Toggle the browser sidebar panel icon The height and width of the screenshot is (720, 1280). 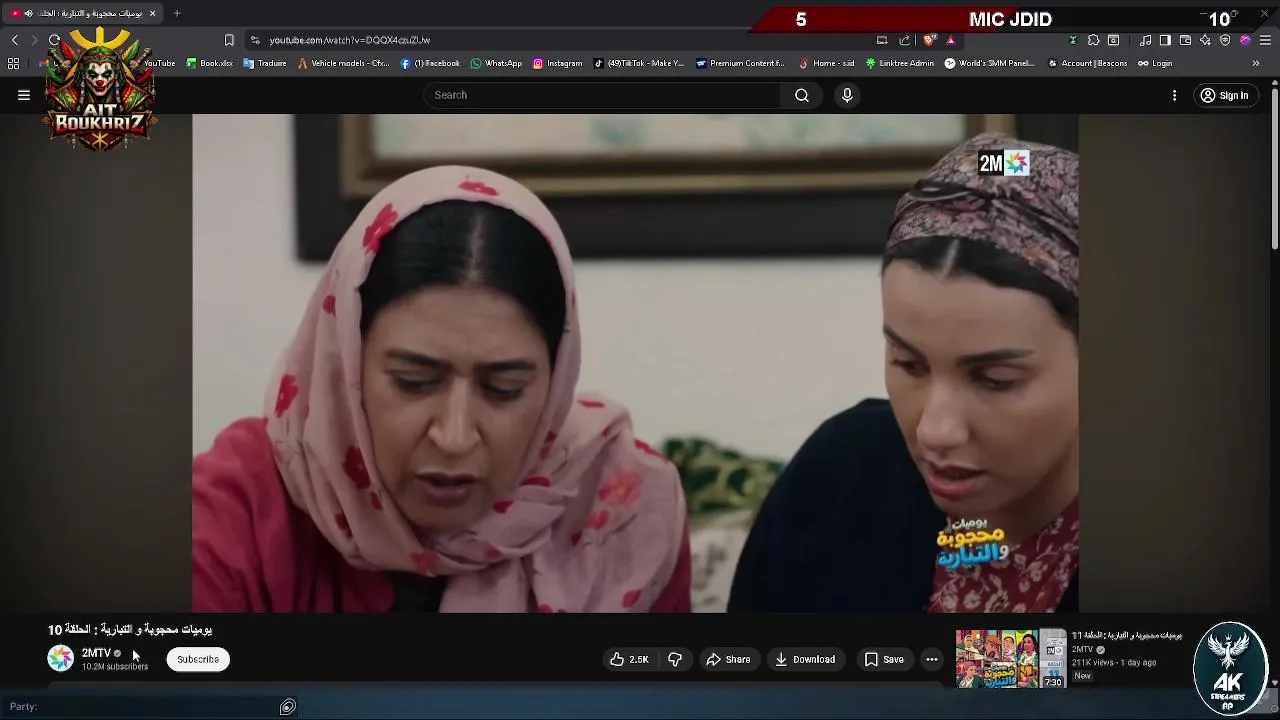(x=1165, y=40)
